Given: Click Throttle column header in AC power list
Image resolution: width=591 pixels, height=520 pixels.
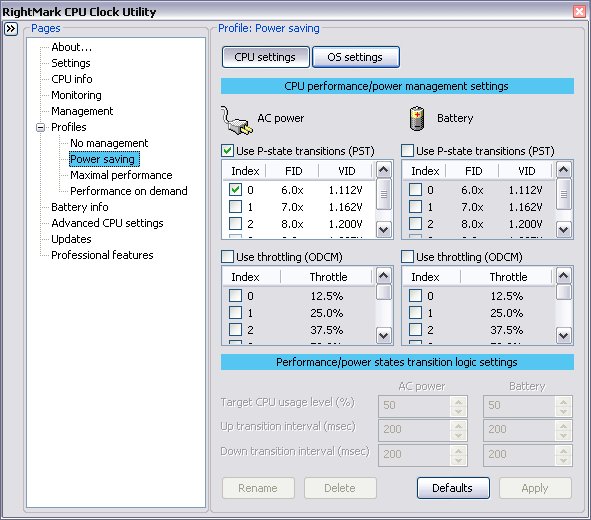Looking at the screenshot, I should tap(328, 277).
